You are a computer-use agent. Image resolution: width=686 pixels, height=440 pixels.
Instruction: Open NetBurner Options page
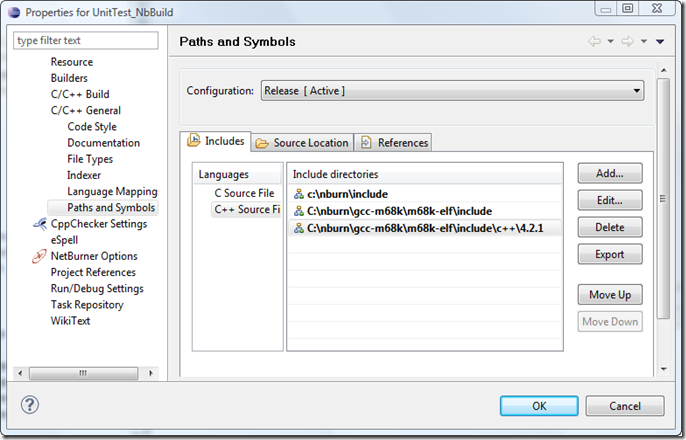click(x=94, y=256)
